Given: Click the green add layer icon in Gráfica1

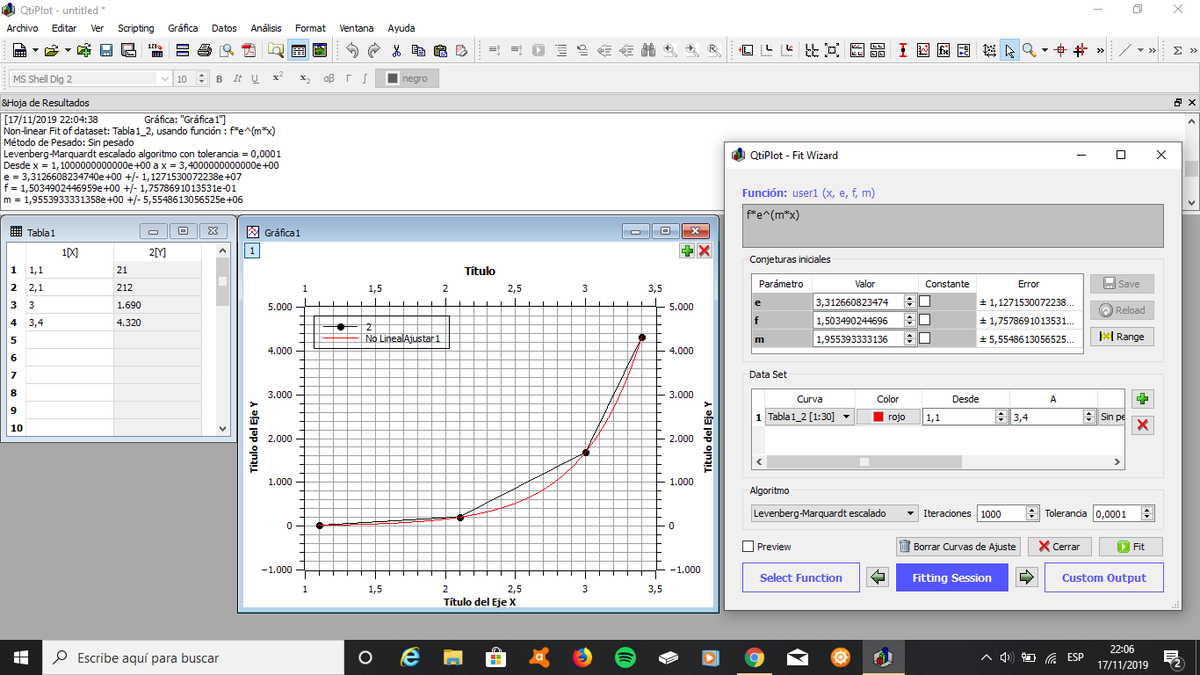Looking at the screenshot, I should point(687,251).
